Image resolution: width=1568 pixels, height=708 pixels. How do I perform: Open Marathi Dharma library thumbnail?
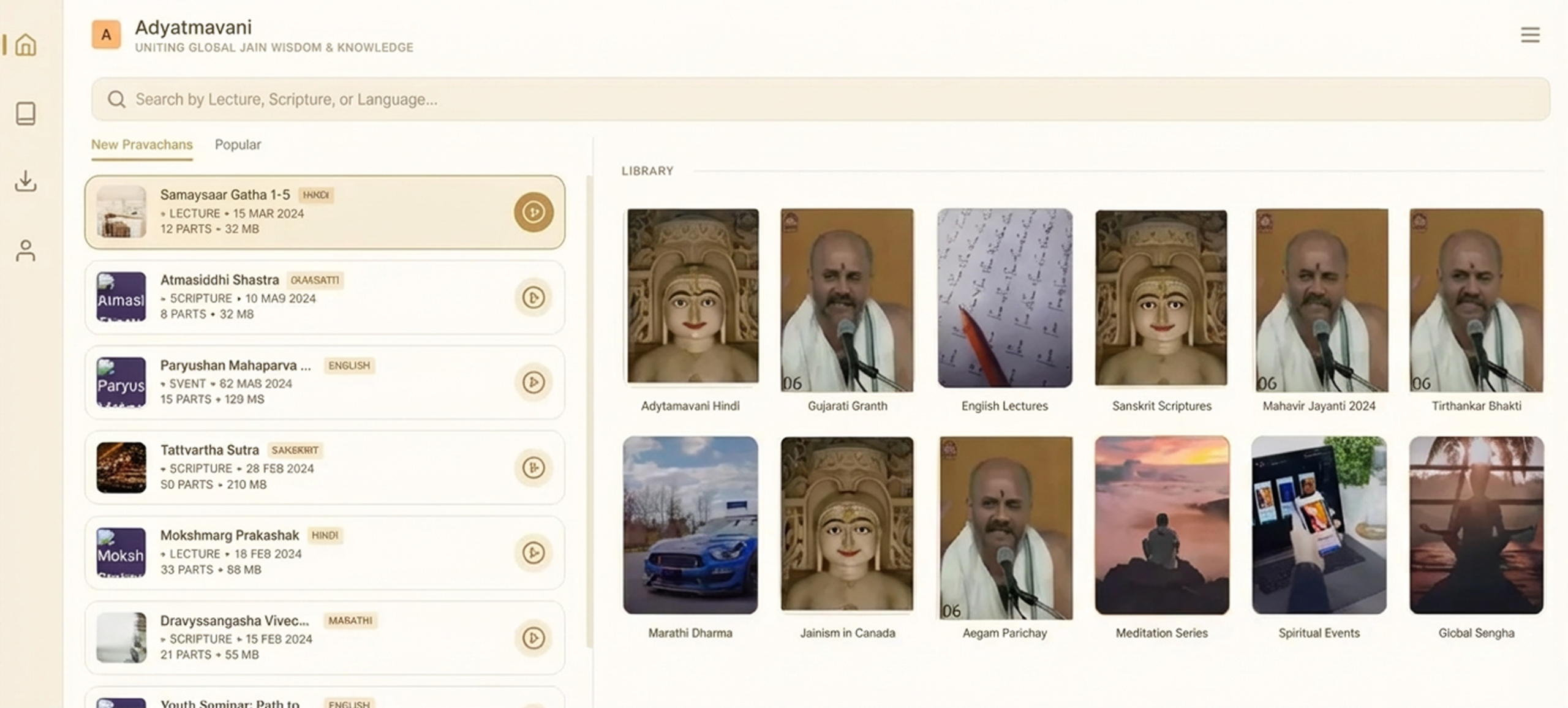[690, 525]
